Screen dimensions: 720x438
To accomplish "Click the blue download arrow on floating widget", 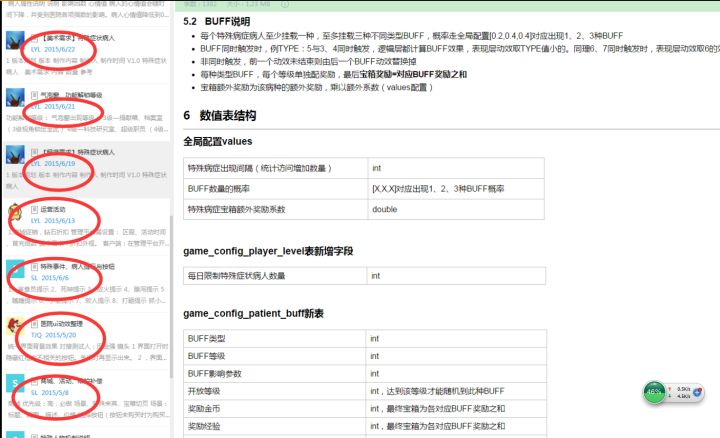I will 697,392.
